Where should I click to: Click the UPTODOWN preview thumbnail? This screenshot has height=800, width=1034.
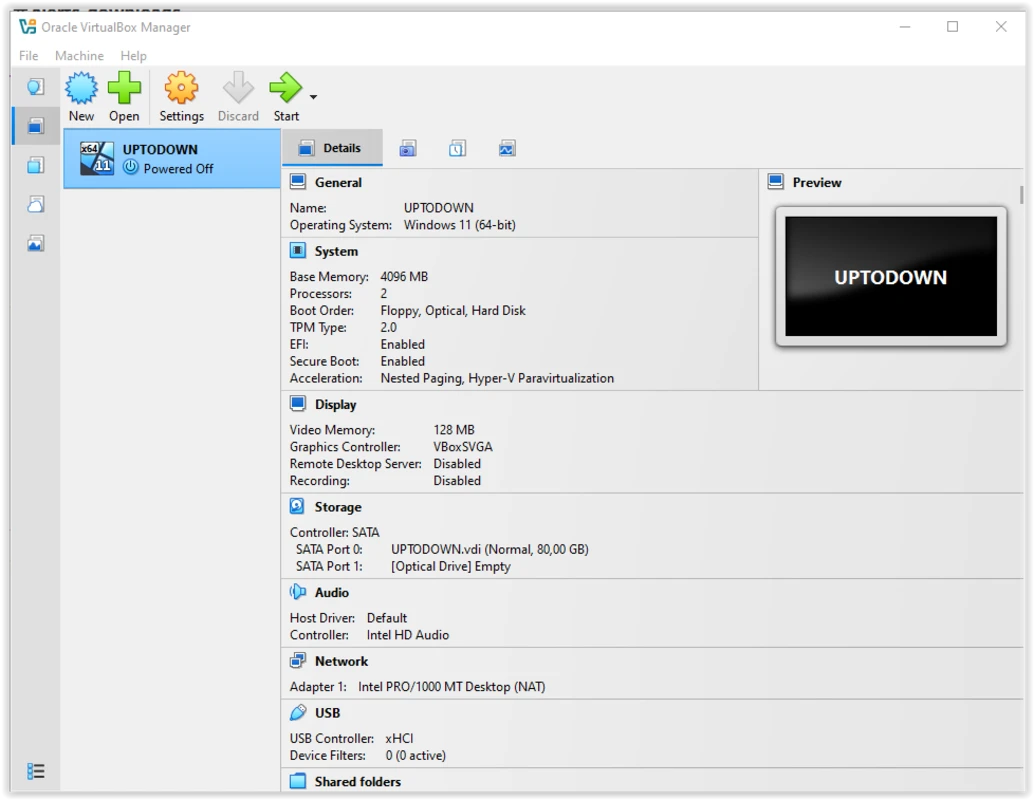[889, 276]
